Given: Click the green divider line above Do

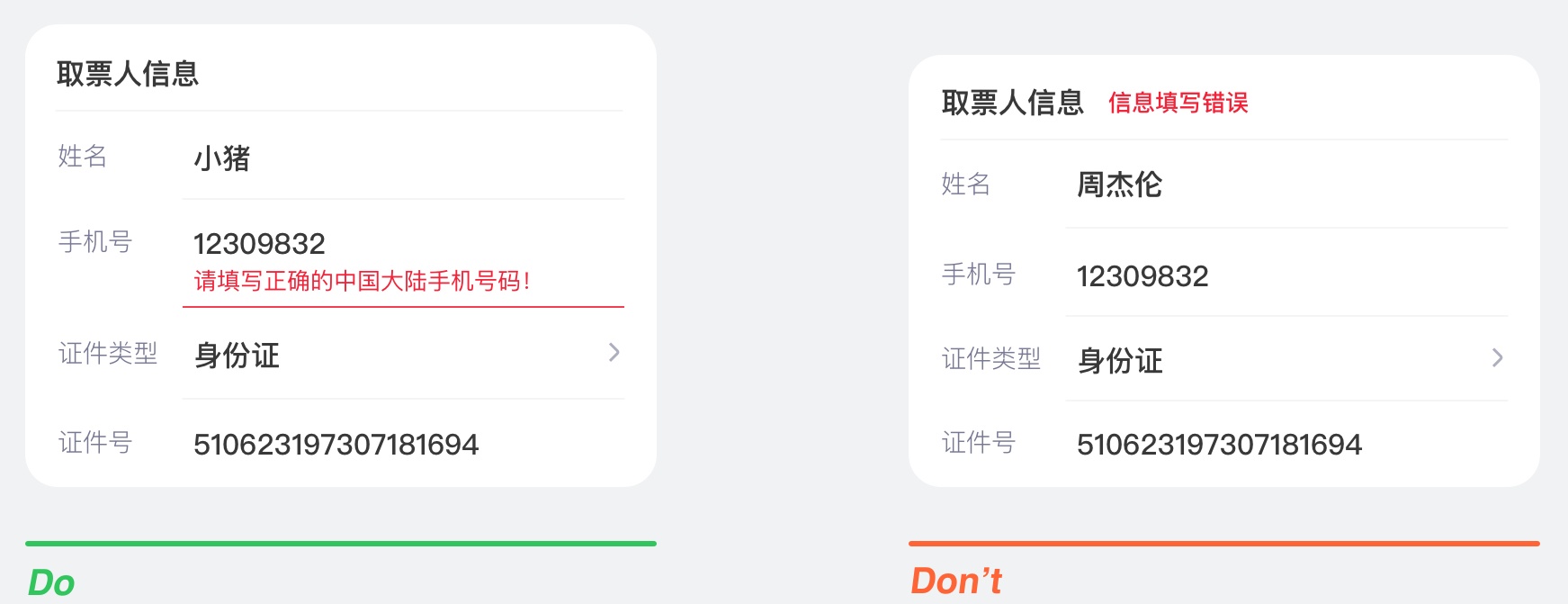Looking at the screenshot, I should click(x=342, y=542).
